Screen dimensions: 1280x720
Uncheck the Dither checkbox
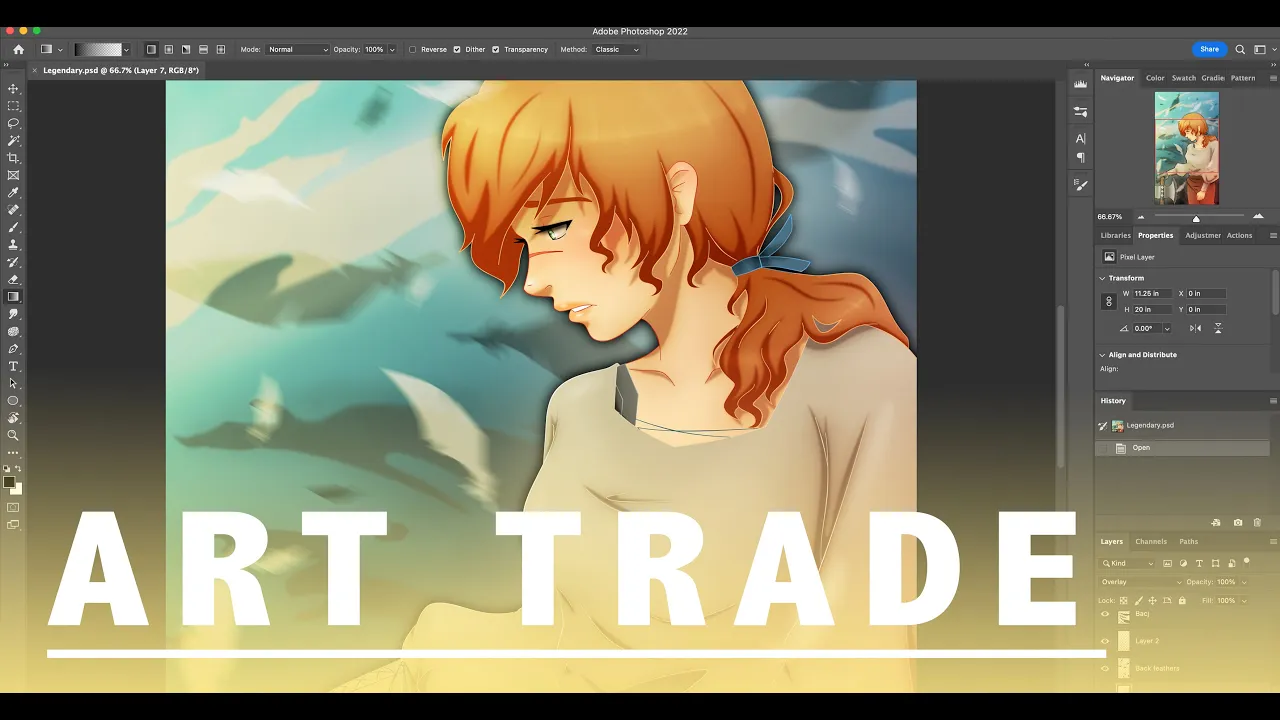click(457, 49)
